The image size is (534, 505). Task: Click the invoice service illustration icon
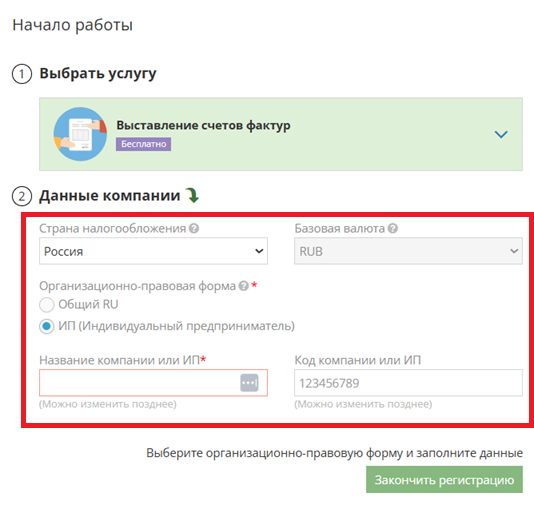tap(80, 134)
